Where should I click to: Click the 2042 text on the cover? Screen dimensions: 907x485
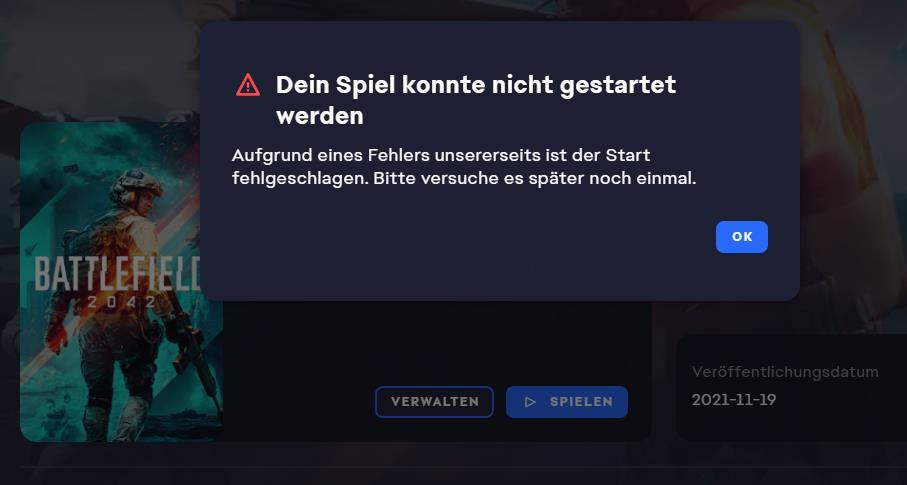(121, 302)
